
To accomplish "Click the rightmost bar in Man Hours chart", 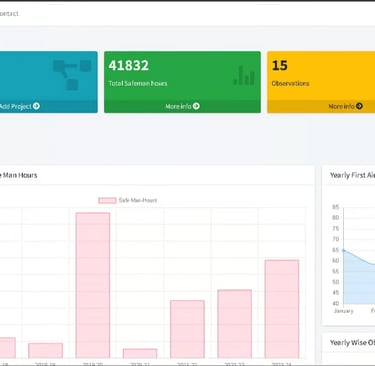I will [x=282, y=309].
